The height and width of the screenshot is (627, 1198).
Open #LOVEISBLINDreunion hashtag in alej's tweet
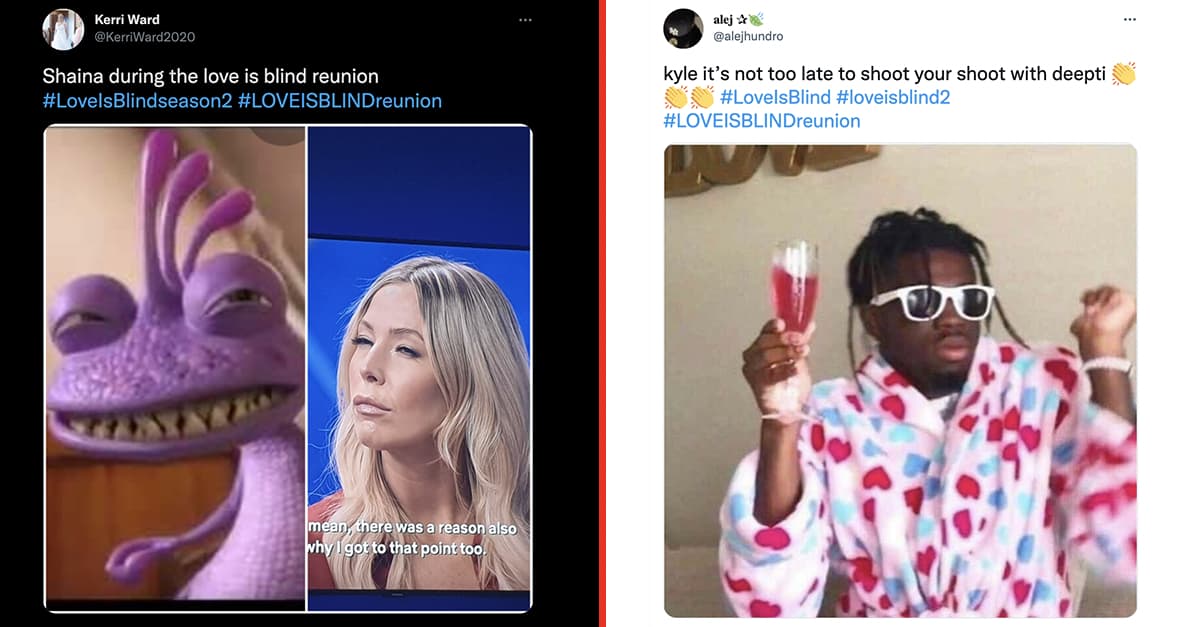pos(762,121)
